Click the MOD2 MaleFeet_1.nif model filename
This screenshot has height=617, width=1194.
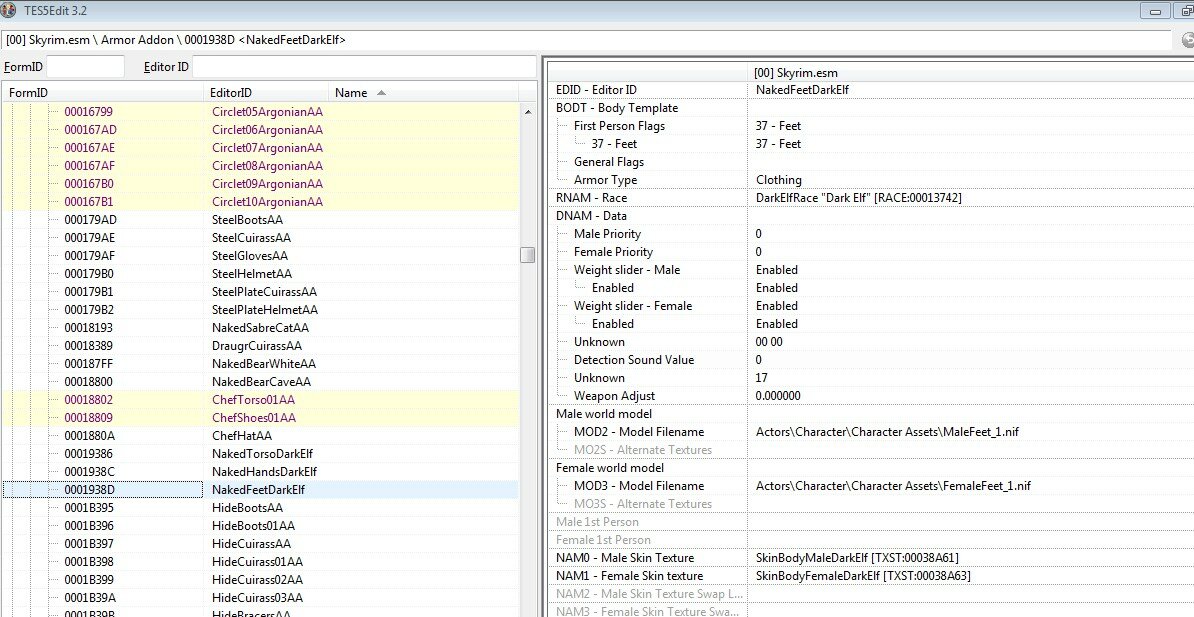pyautogui.click(x=887, y=432)
